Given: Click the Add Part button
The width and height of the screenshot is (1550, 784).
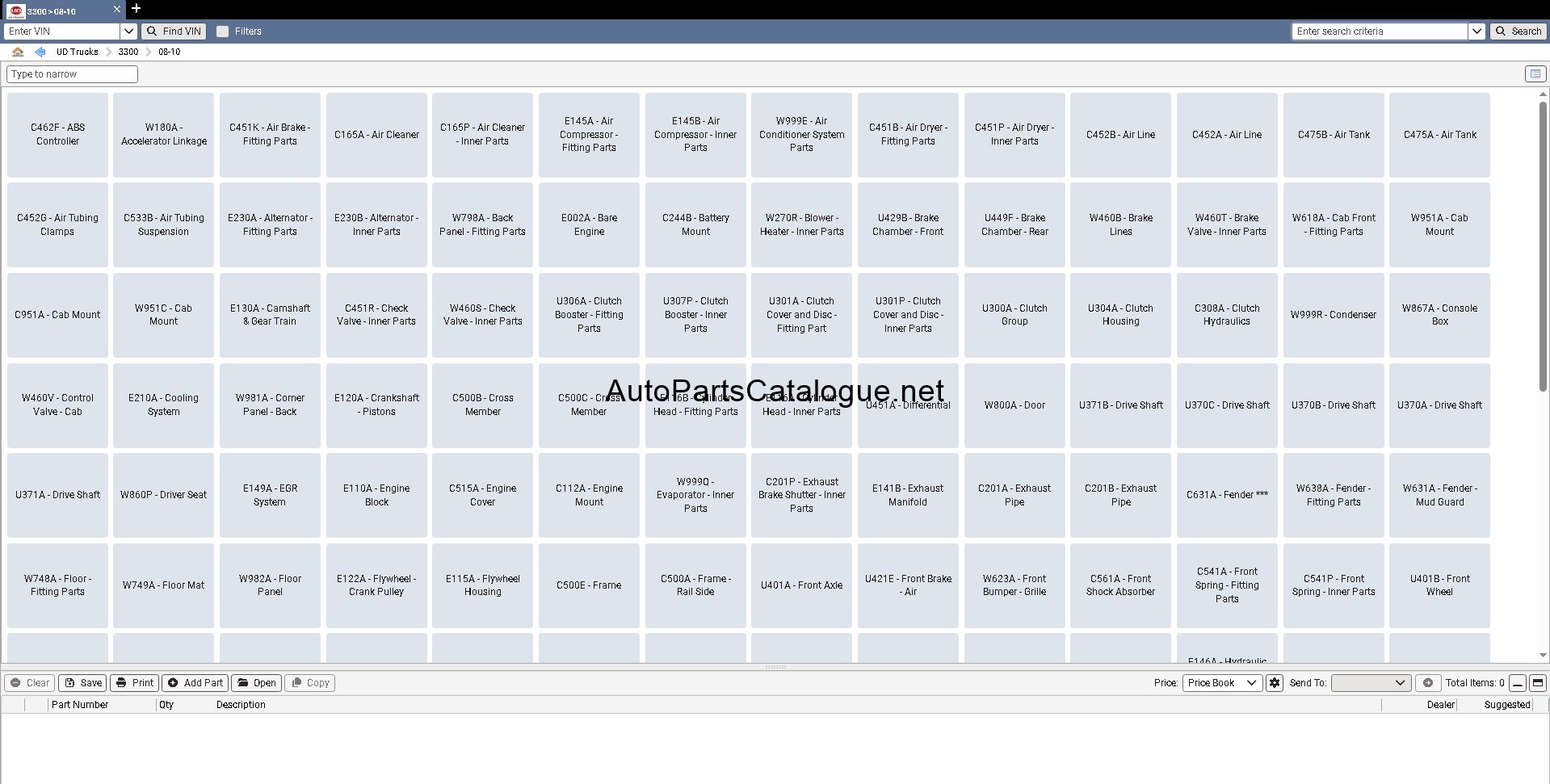Looking at the screenshot, I should coord(195,683).
